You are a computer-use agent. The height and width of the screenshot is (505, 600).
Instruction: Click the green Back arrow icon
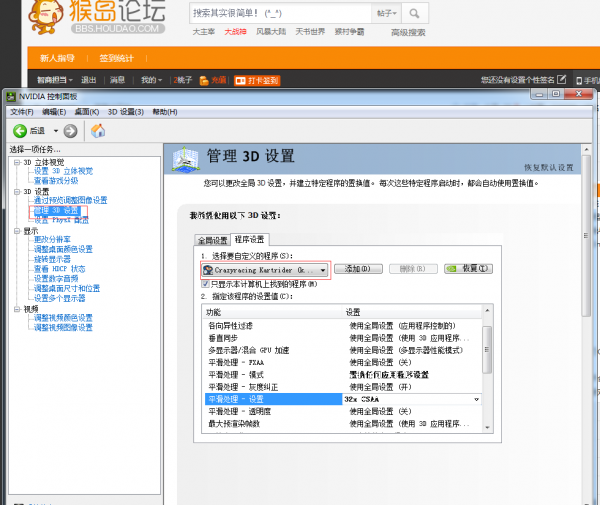click(x=20, y=131)
